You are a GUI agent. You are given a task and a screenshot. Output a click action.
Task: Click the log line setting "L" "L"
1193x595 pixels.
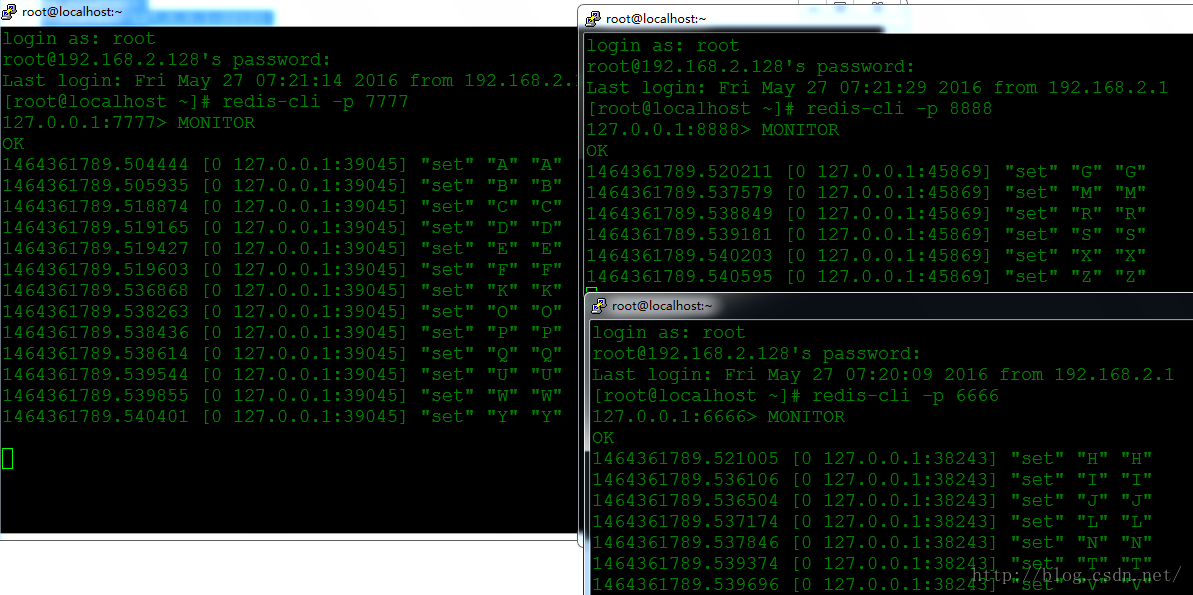tap(873, 521)
